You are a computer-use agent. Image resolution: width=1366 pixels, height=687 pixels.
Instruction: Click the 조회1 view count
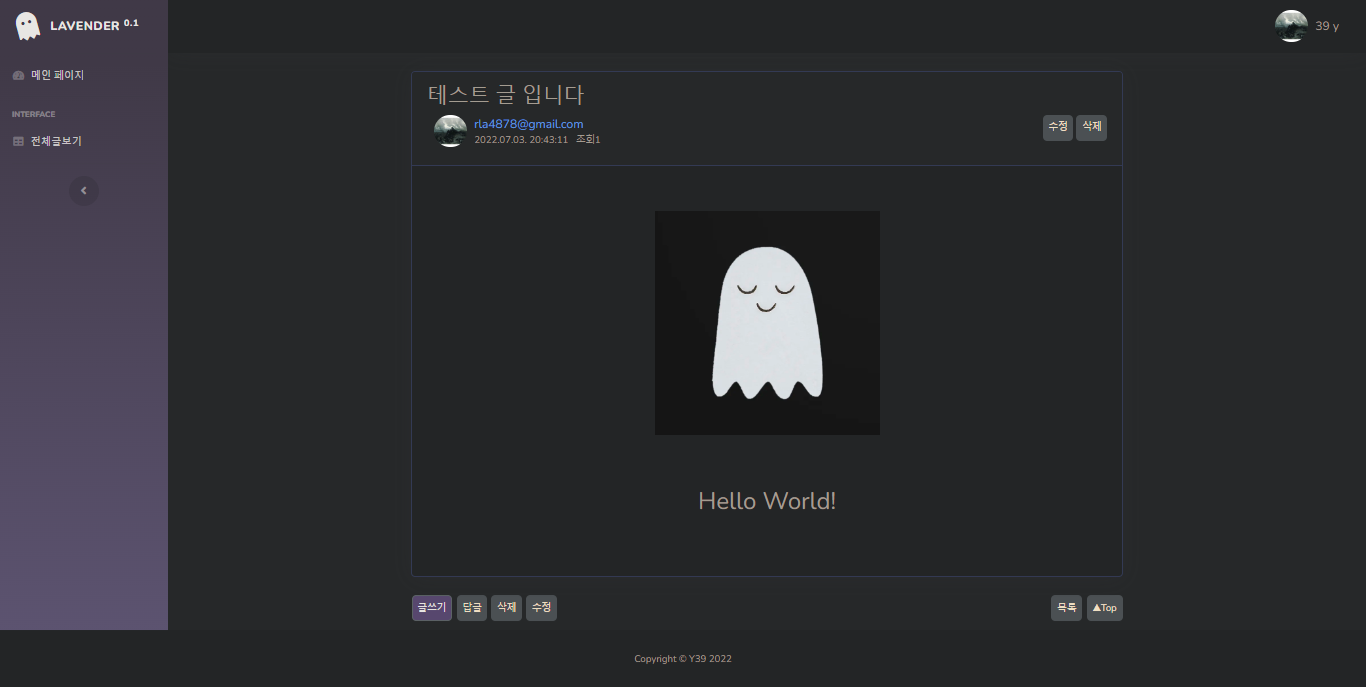tap(588, 140)
